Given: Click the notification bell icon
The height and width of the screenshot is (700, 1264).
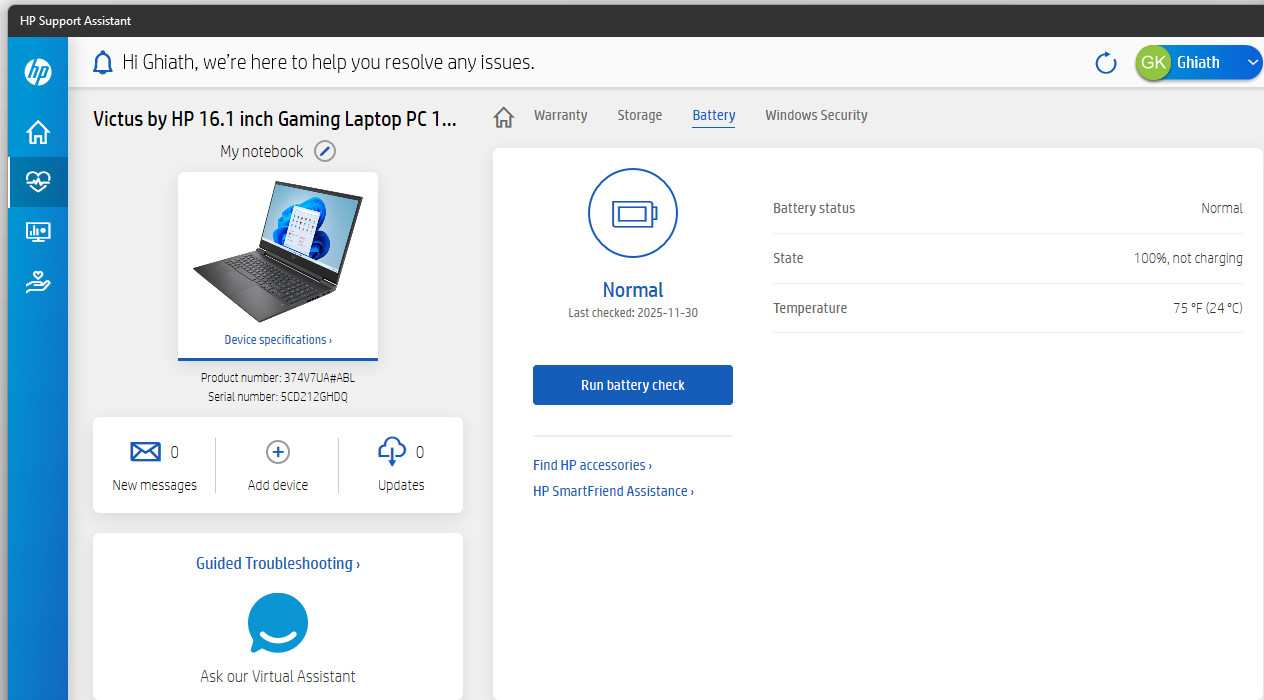Looking at the screenshot, I should coord(103,63).
